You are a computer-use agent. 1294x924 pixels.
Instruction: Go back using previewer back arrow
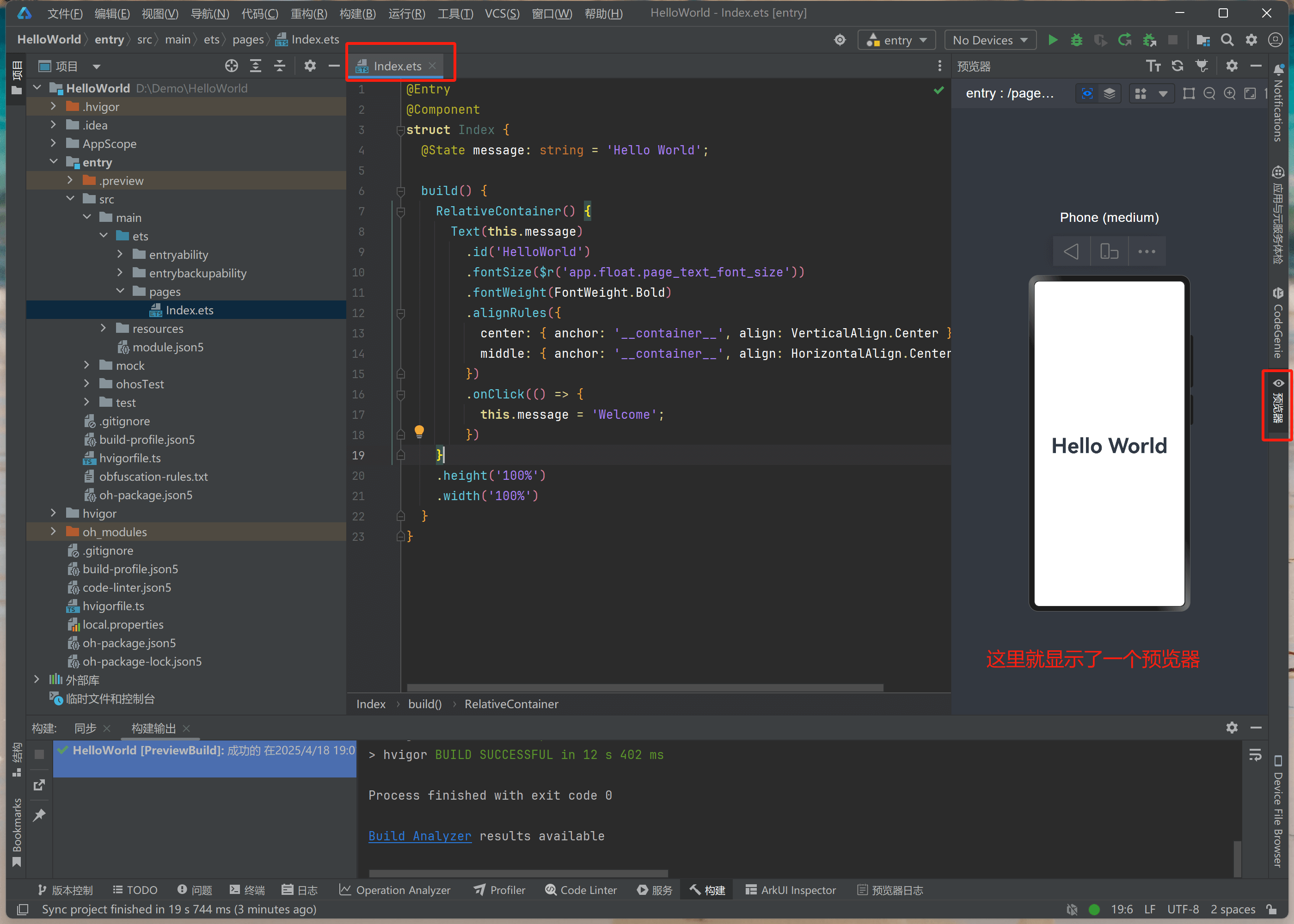pyautogui.click(x=1071, y=251)
